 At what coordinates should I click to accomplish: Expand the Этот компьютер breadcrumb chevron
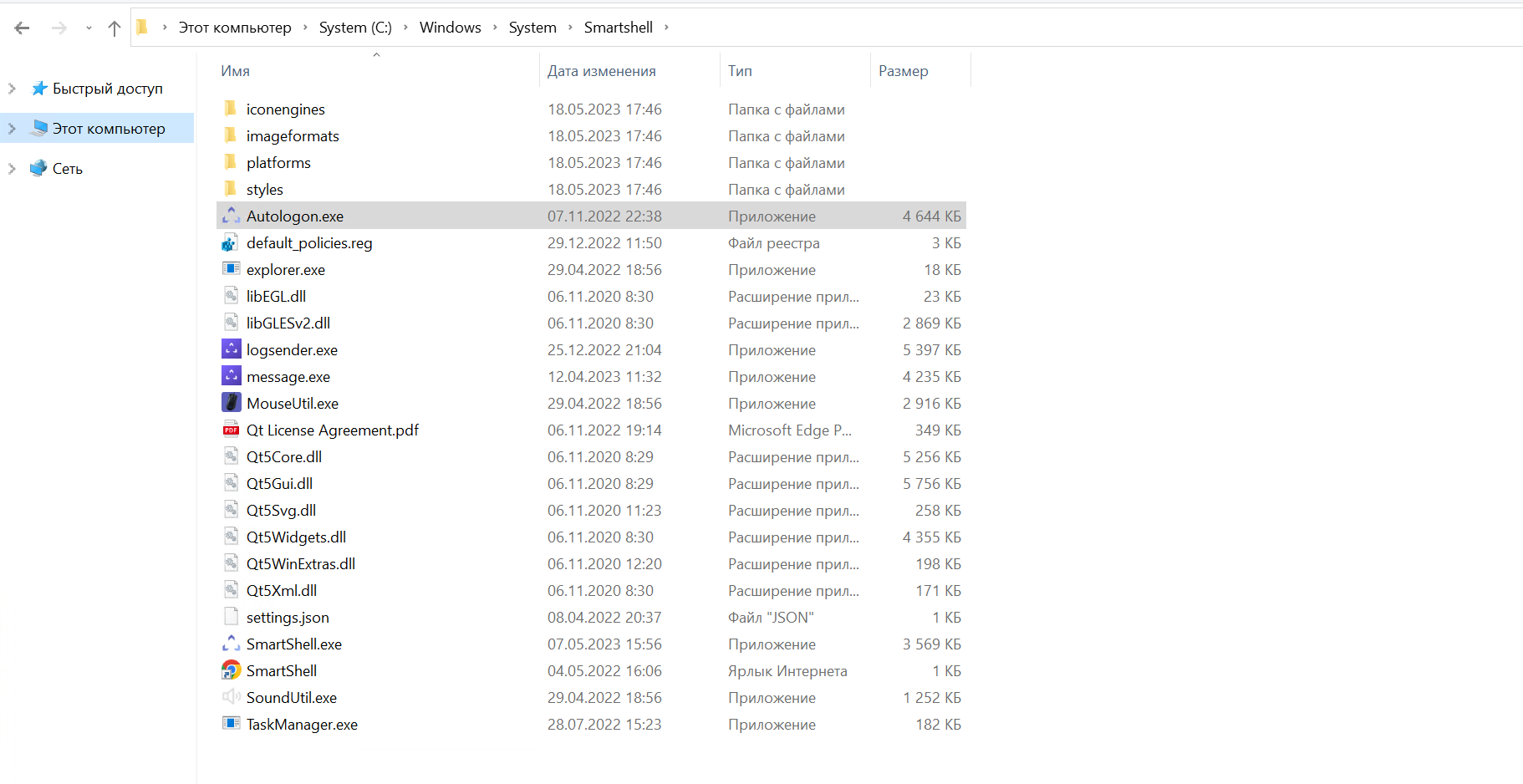[305, 28]
